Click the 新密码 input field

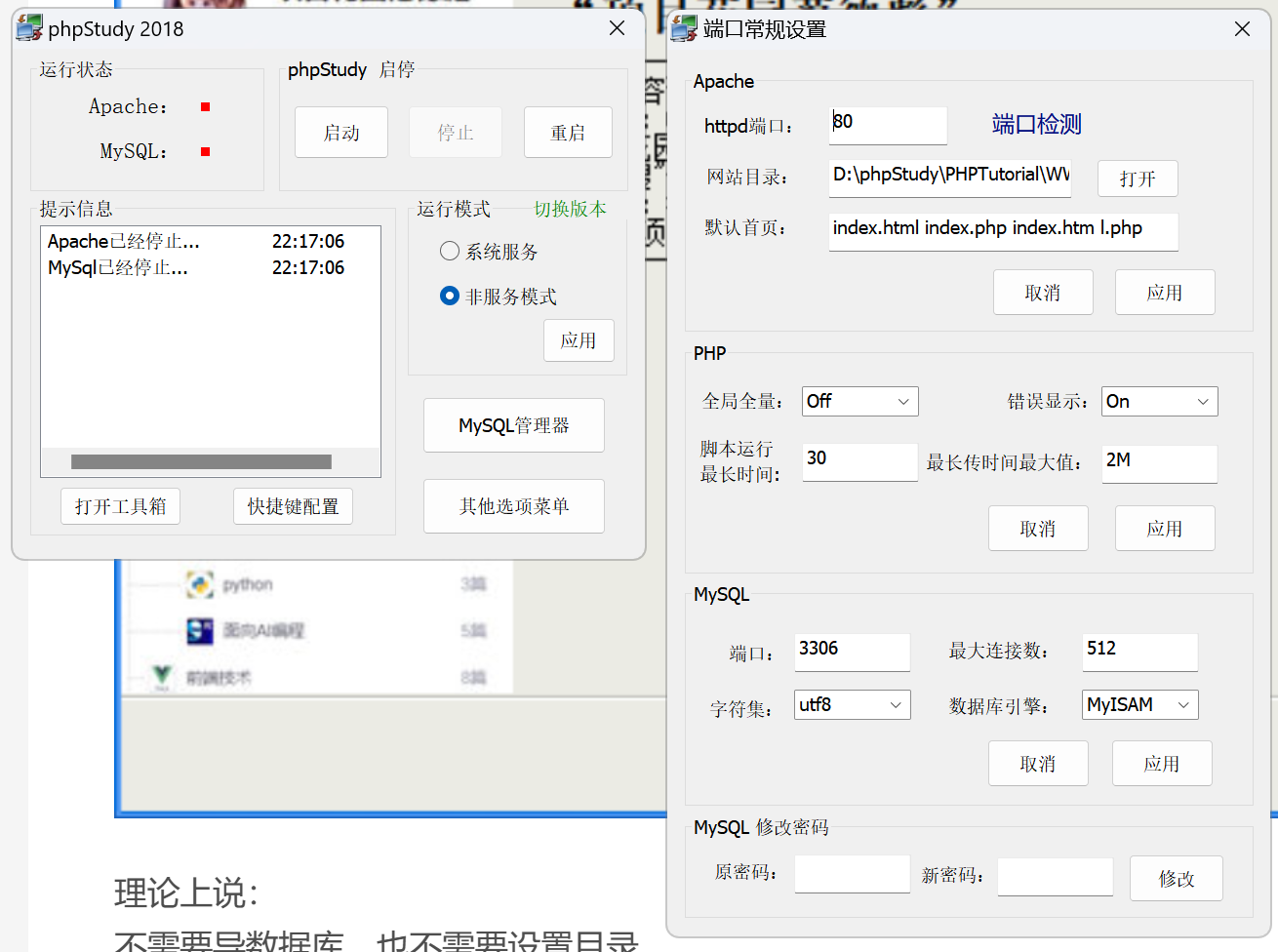click(1056, 876)
